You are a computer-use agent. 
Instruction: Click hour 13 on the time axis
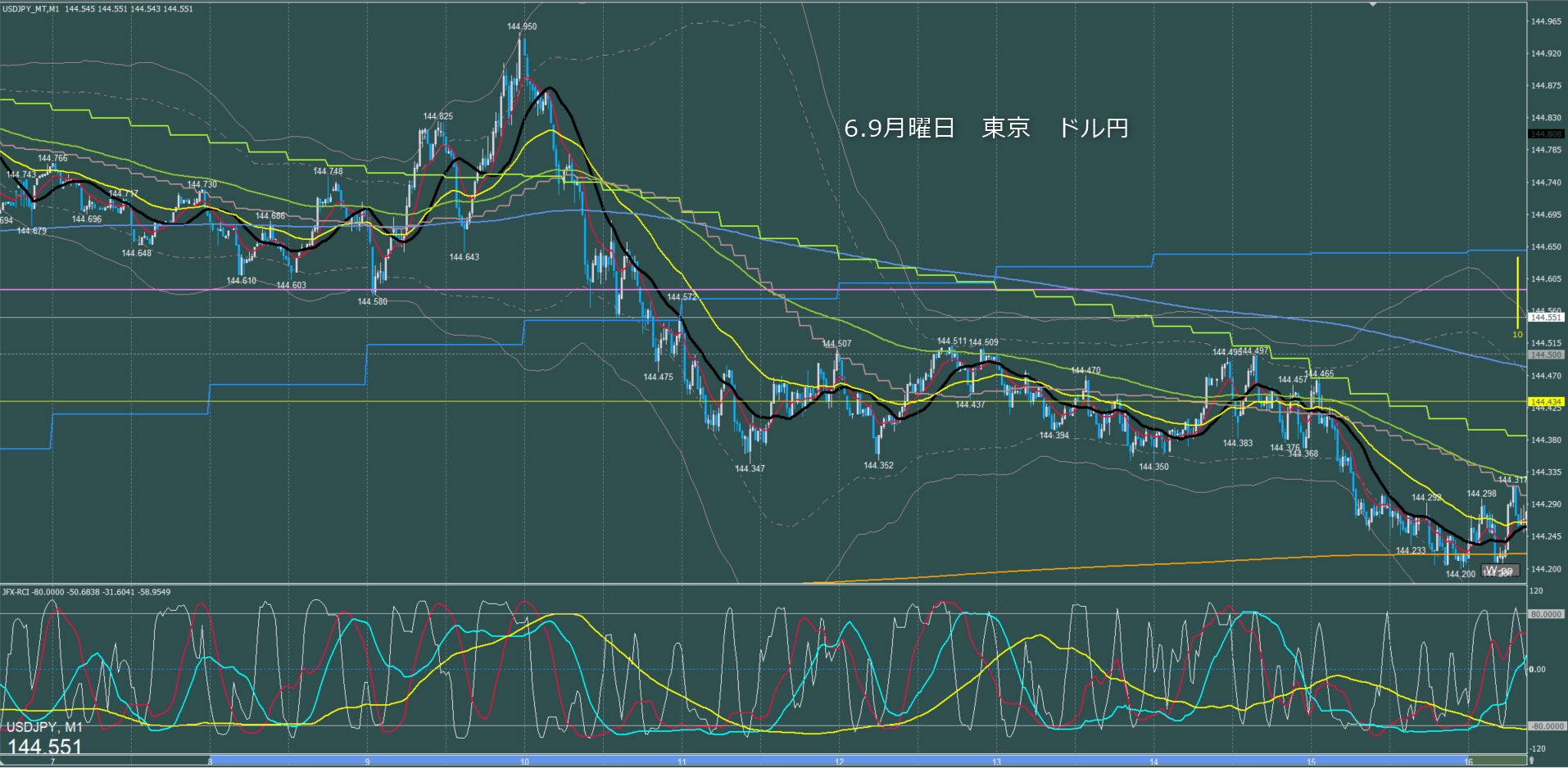click(x=996, y=761)
